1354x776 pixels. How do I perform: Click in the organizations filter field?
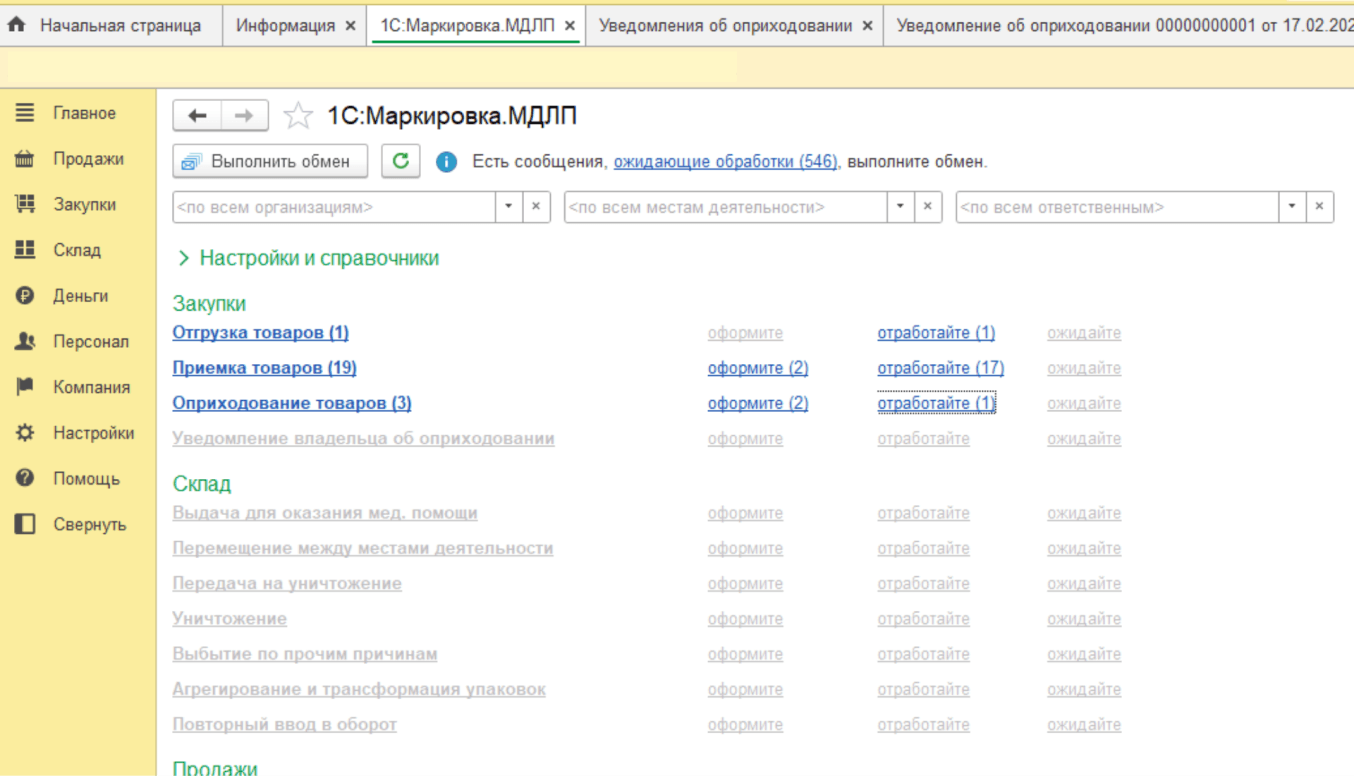(x=335, y=207)
